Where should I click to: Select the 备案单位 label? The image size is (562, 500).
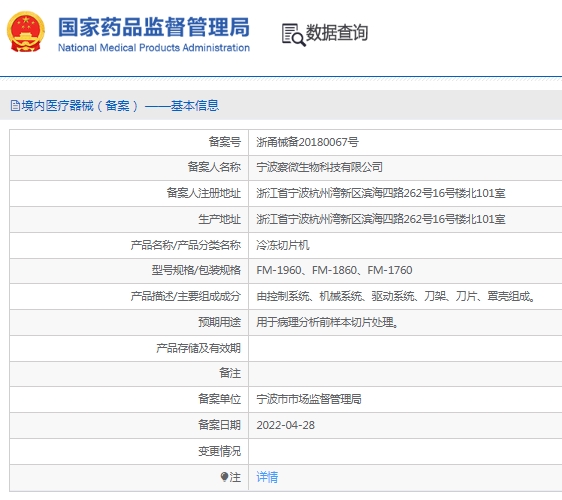[x=219, y=399]
